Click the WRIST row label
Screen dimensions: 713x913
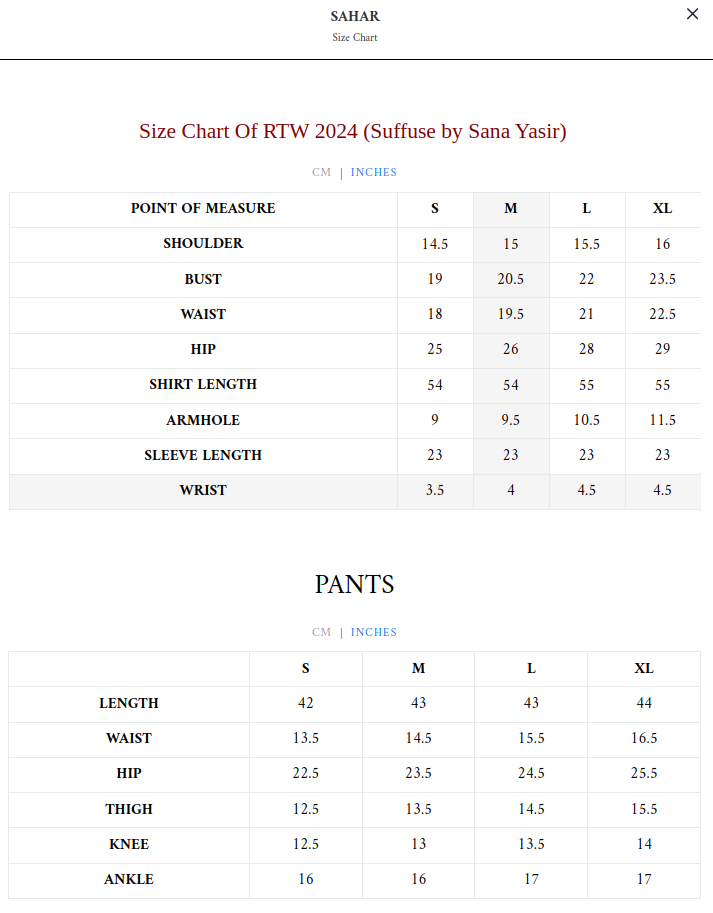click(x=203, y=490)
